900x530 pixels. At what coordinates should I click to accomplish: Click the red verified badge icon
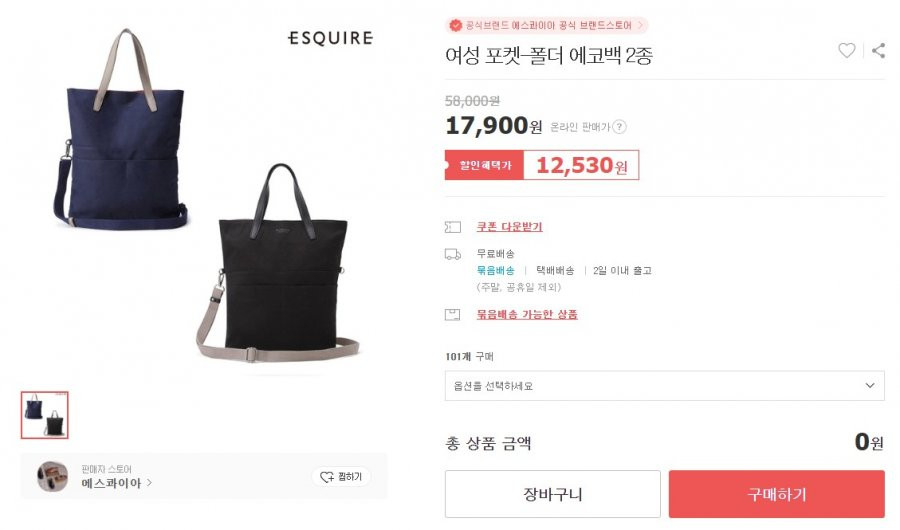click(x=456, y=25)
